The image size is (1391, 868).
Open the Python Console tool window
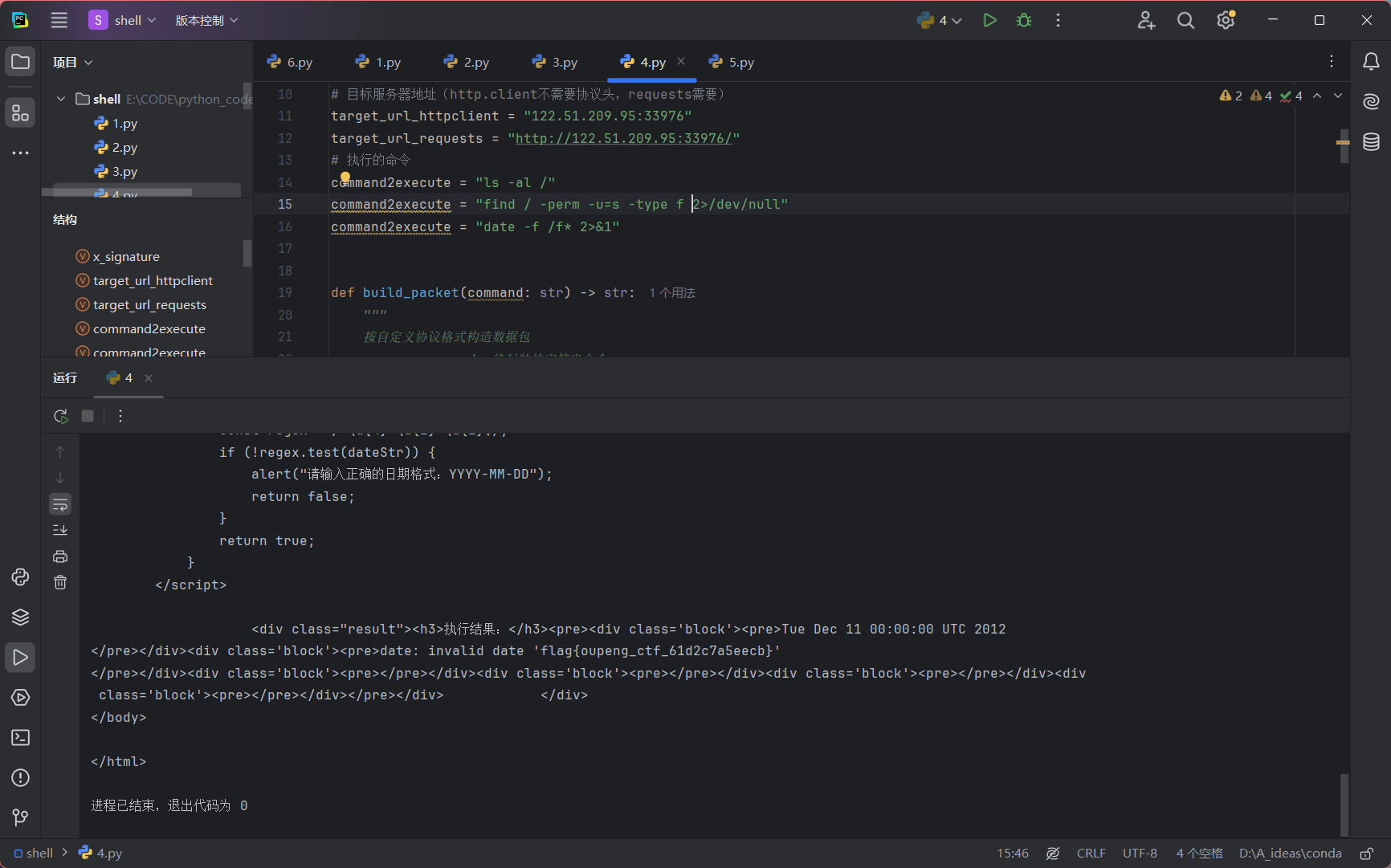(21, 577)
